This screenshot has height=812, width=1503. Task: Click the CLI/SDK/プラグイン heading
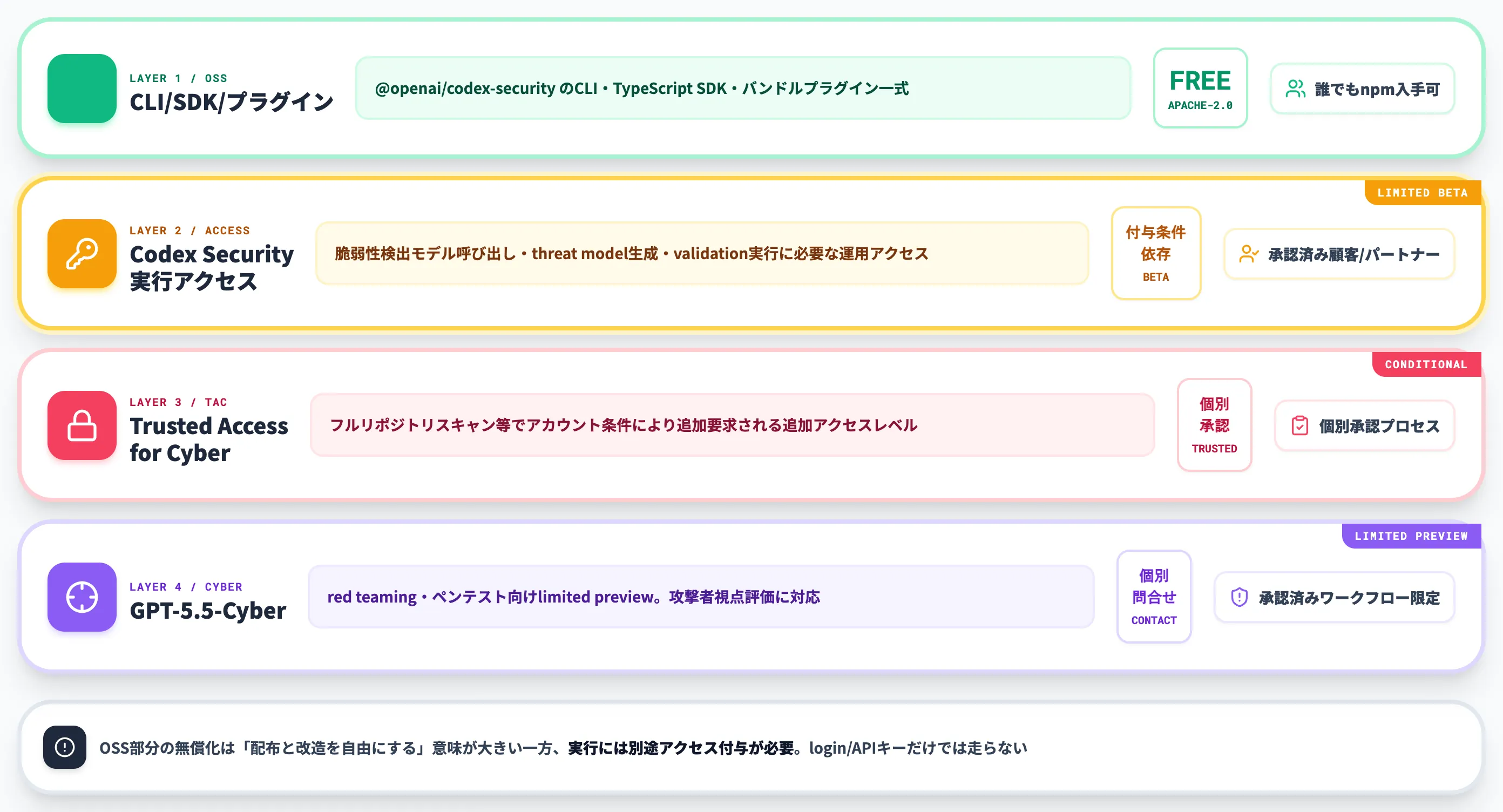point(231,102)
